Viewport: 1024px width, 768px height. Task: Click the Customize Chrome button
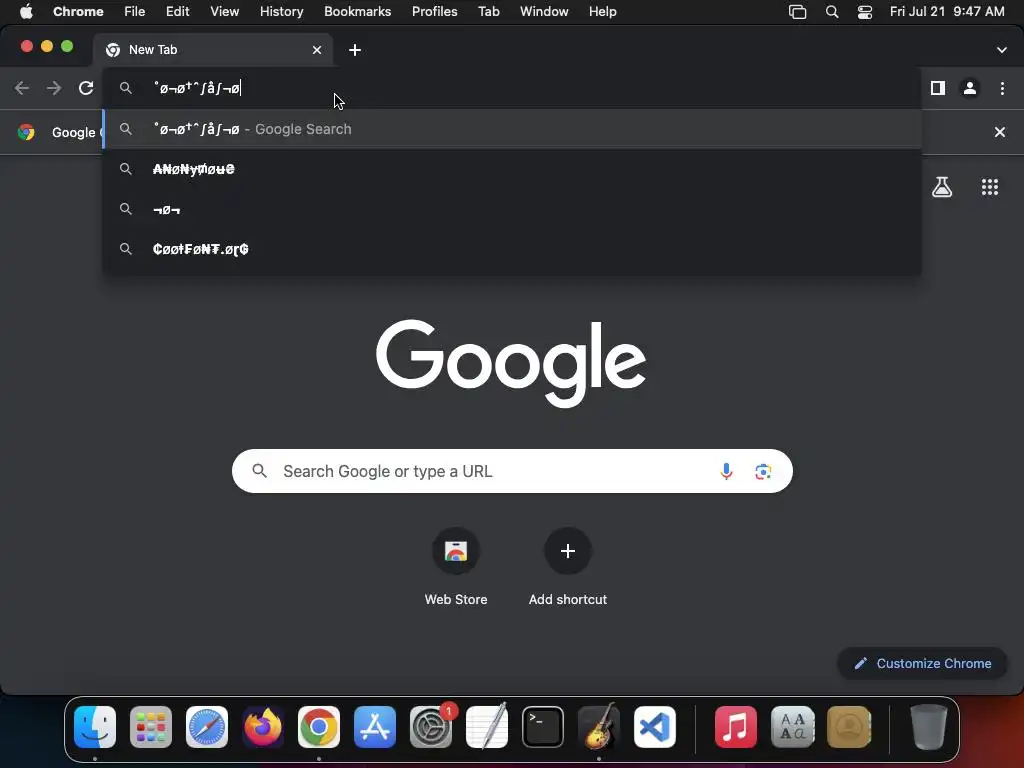(923, 664)
